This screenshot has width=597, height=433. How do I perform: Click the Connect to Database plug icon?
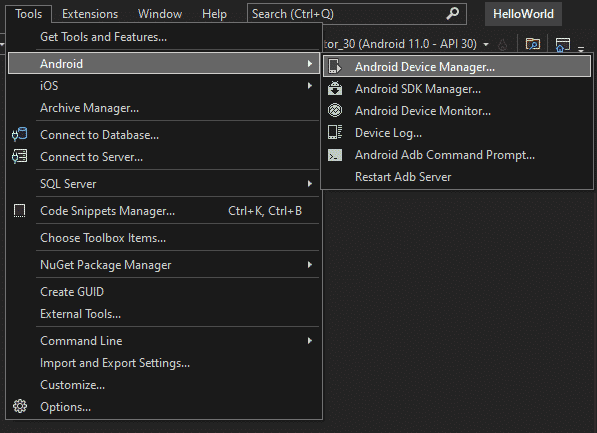[x=19, y=134]
